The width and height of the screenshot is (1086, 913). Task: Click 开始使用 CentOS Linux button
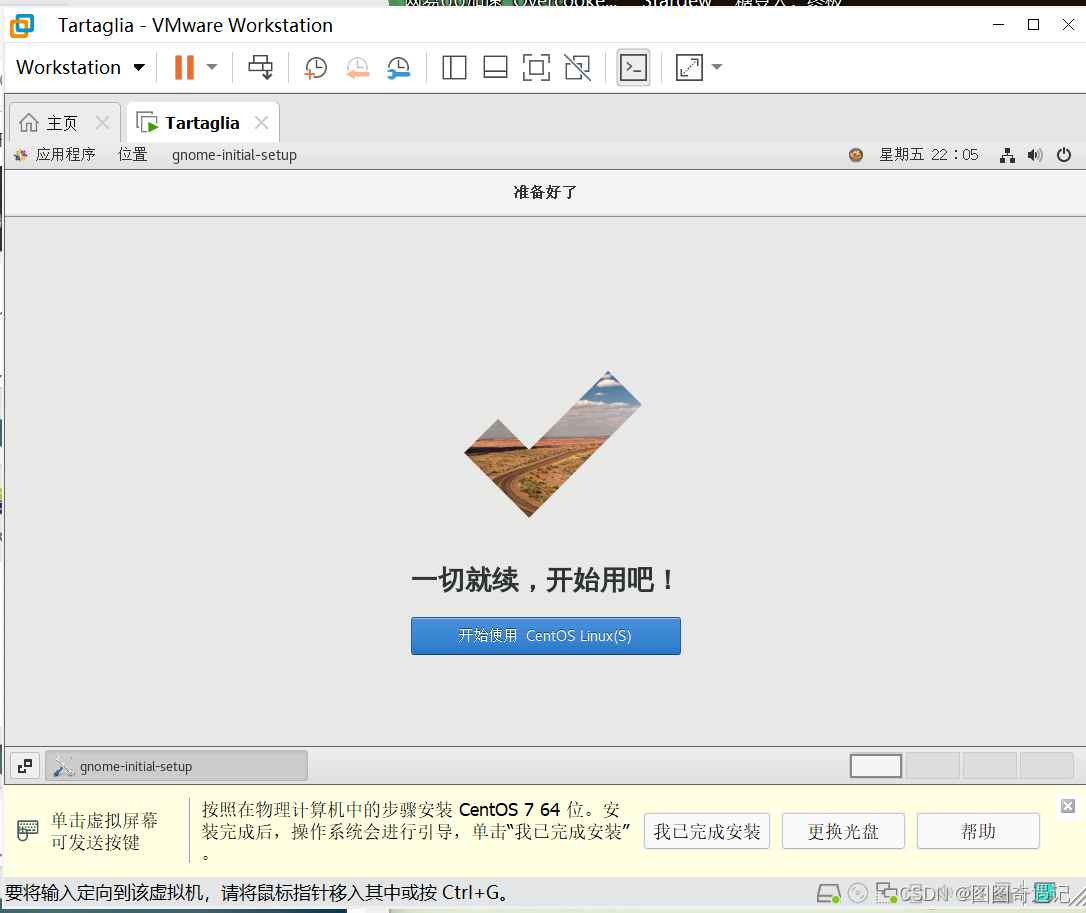pyautogui.click(x=545, y=636)
